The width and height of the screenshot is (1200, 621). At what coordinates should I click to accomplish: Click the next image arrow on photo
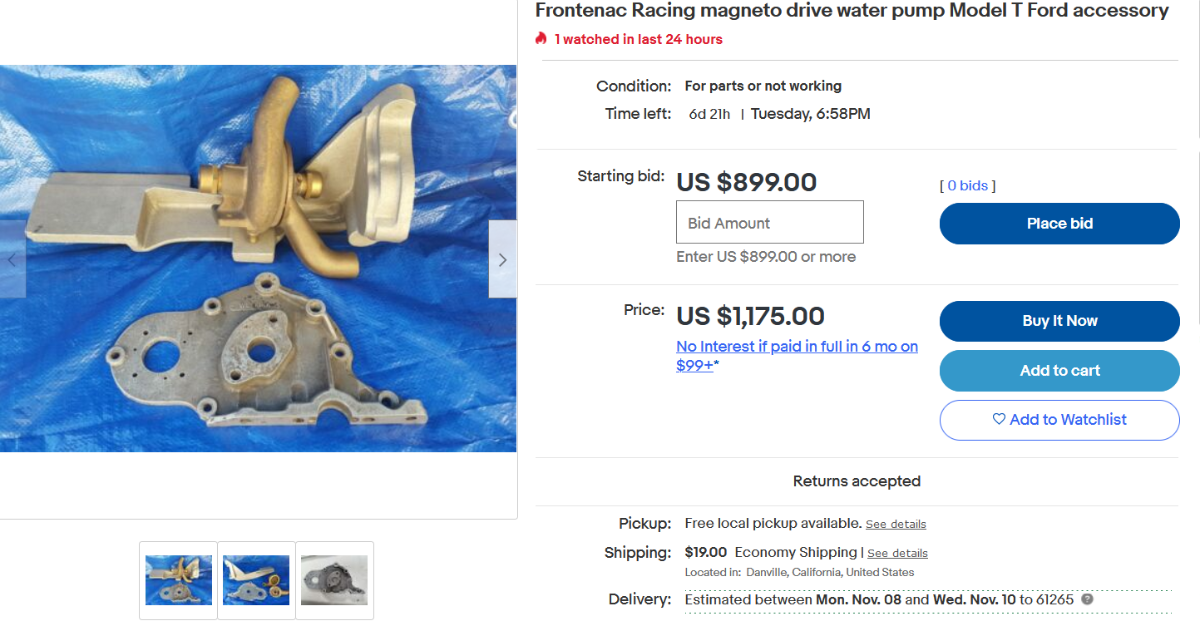[x=502, y=259]
